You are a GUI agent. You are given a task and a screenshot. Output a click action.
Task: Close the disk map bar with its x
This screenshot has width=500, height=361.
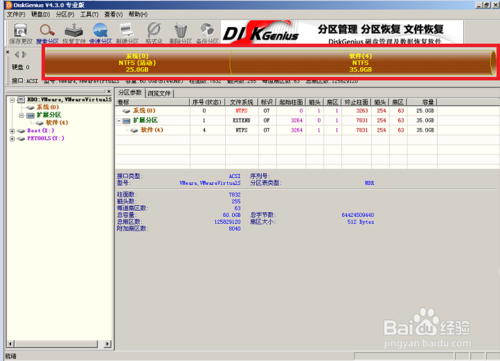8,52
